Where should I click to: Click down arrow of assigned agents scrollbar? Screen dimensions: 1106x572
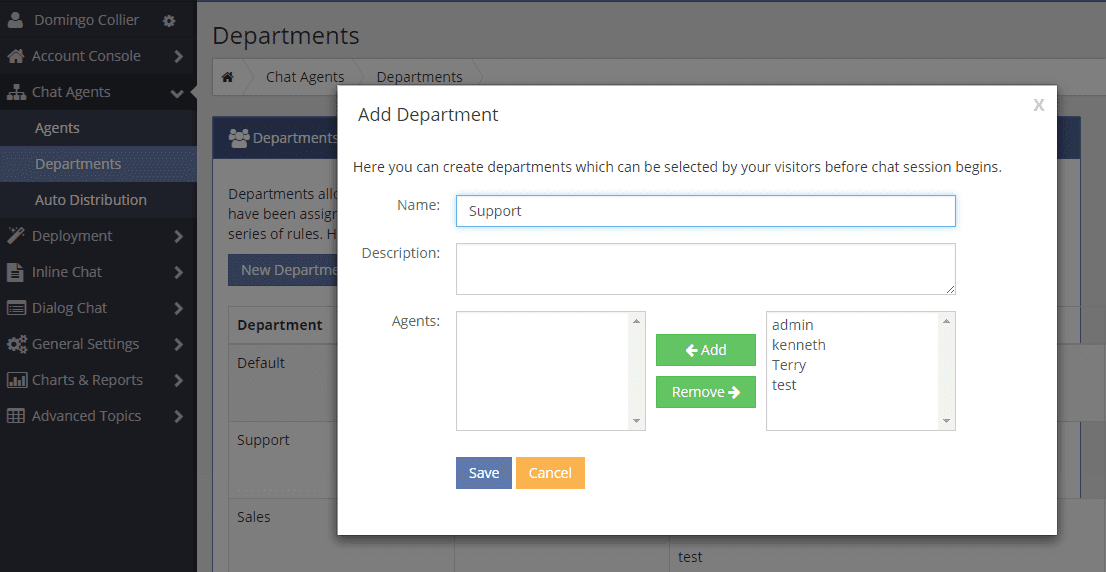coord(637,421)
